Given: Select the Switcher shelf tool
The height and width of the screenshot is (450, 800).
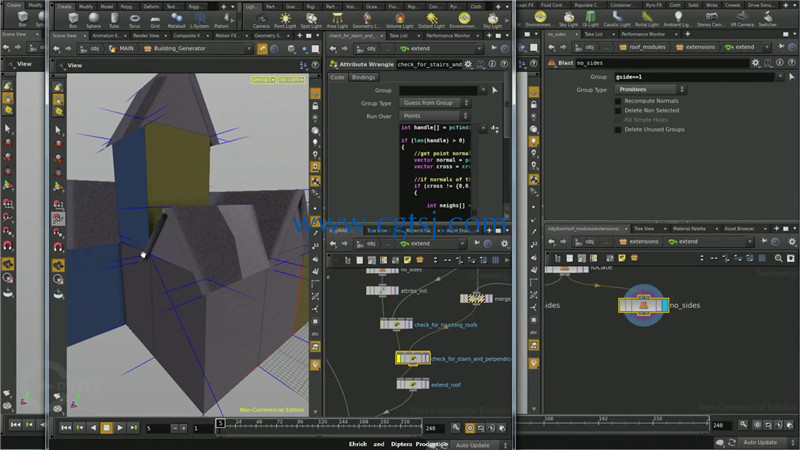Looking at the screenshot, I should click(x=767, y=19).
